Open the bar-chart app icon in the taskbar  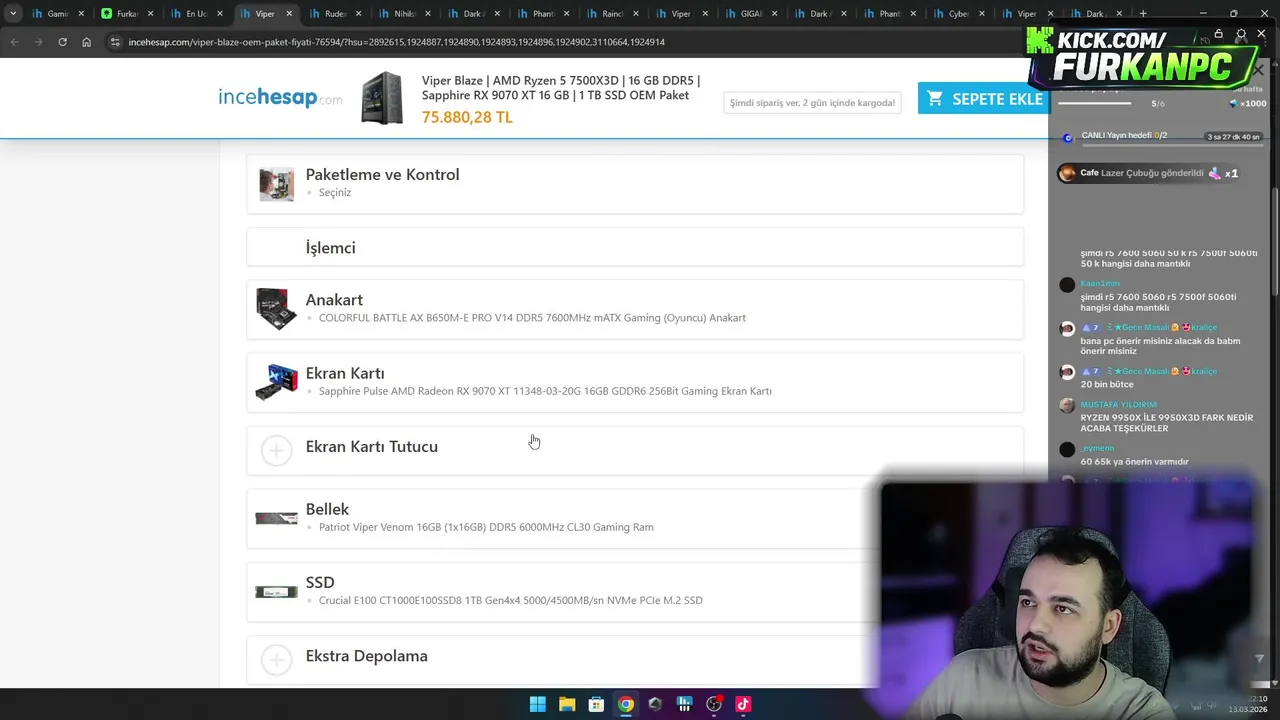(684, 704)
